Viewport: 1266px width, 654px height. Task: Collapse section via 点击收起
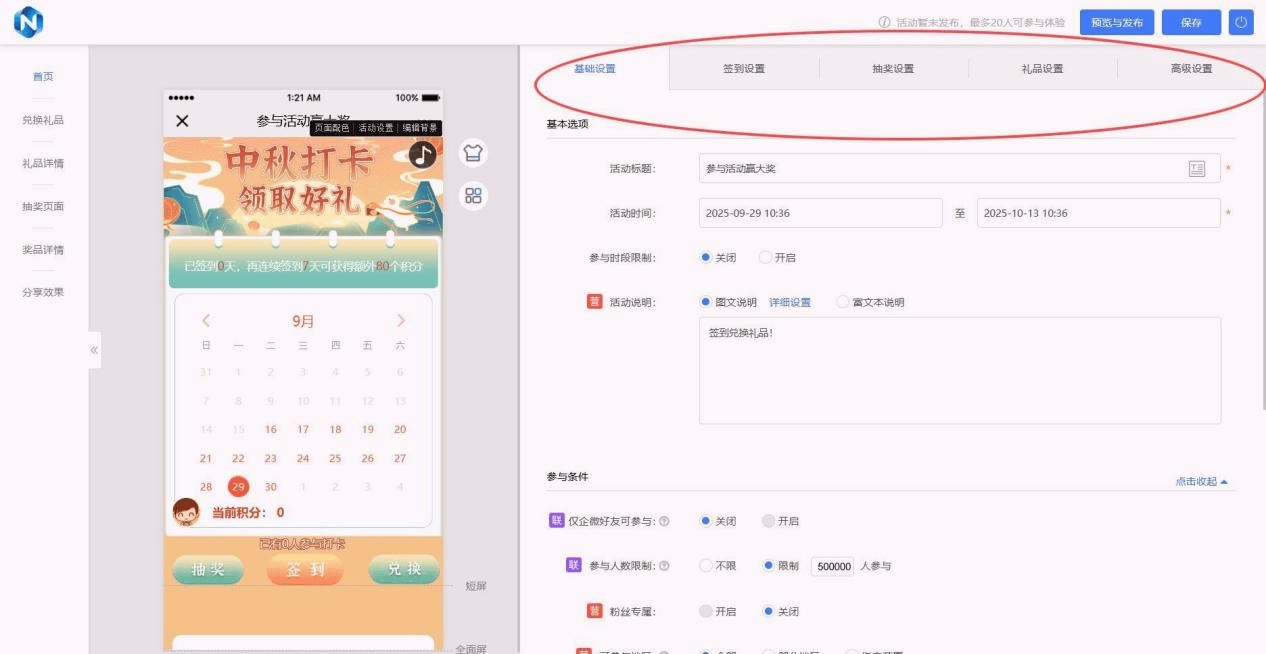click(1204, 482)
